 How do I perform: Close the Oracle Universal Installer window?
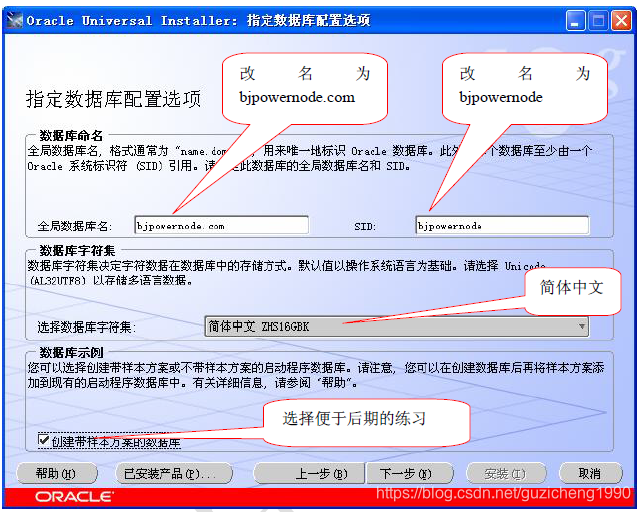tap(621, 20)
